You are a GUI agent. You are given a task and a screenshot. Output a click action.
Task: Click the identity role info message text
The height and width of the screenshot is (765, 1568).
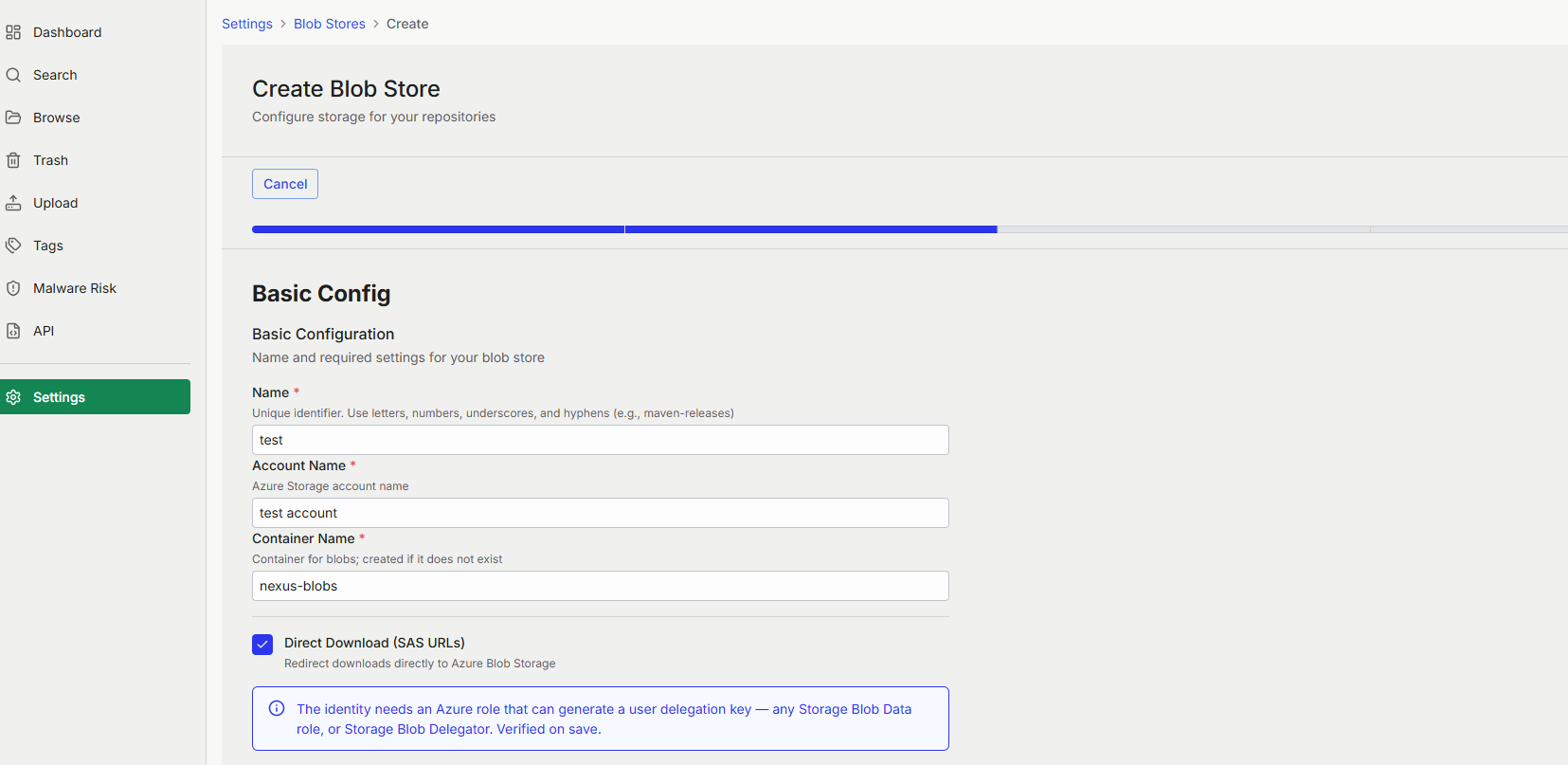tap(604, 719)
